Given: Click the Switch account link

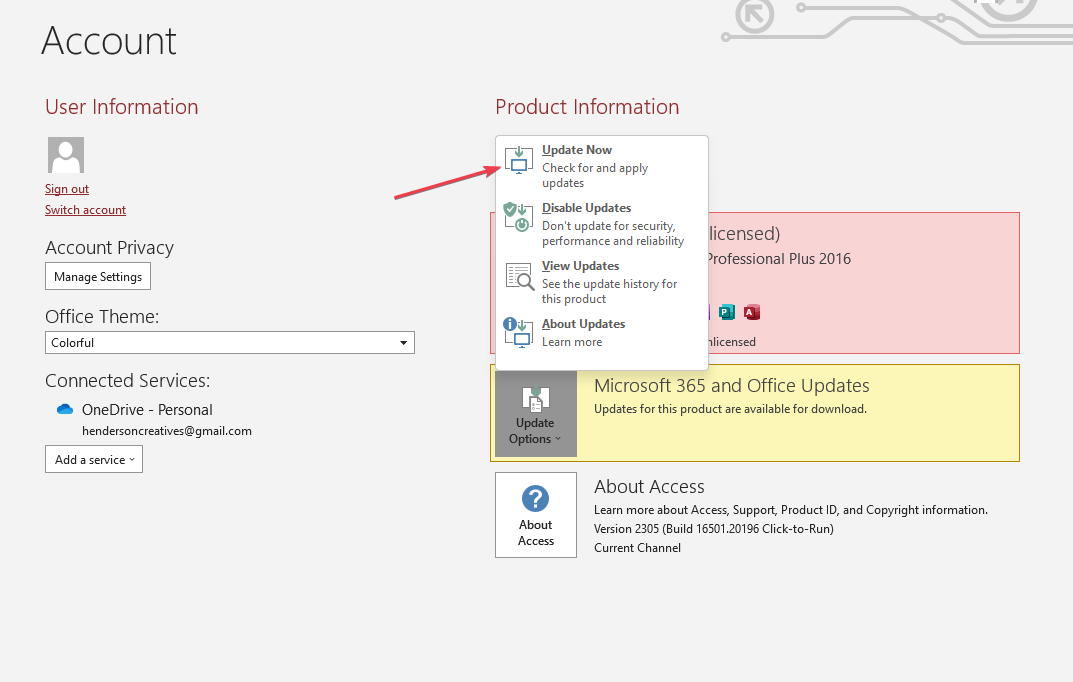Looking at the screenshot, I should tap(86, 210).
